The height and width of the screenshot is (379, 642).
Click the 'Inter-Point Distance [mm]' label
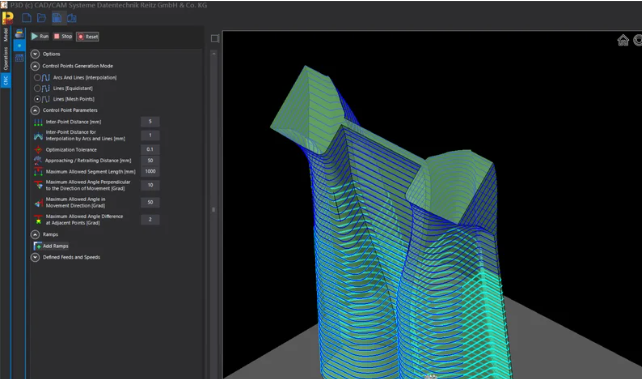coord(73,122)
